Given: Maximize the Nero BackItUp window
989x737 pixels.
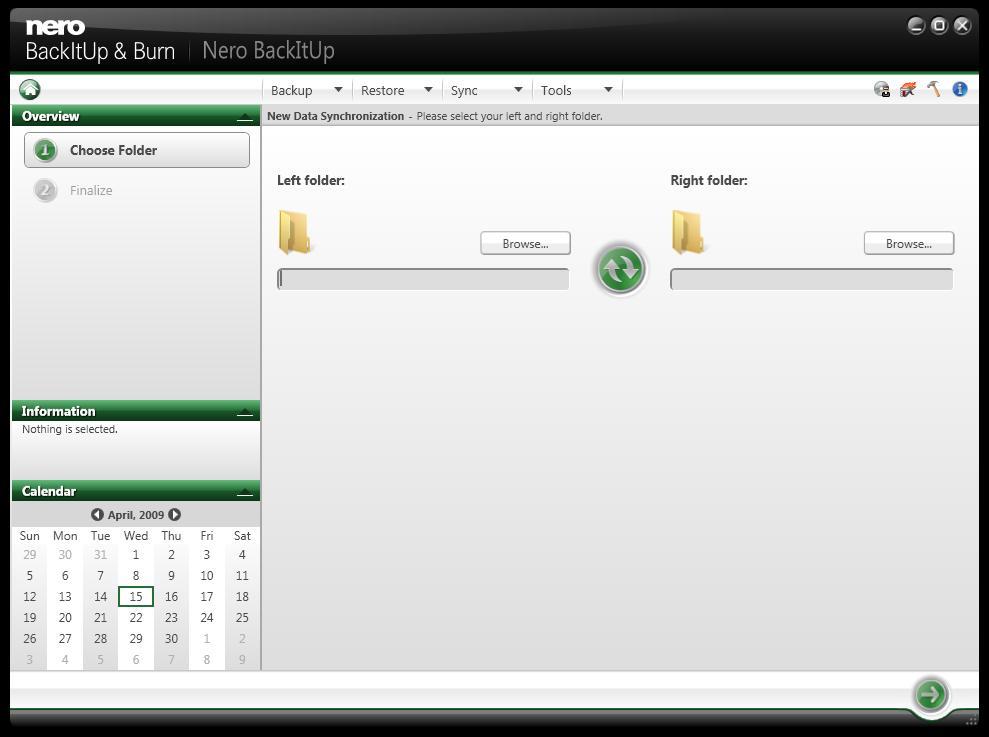Looking at the screenshot, I should (939, 25).
